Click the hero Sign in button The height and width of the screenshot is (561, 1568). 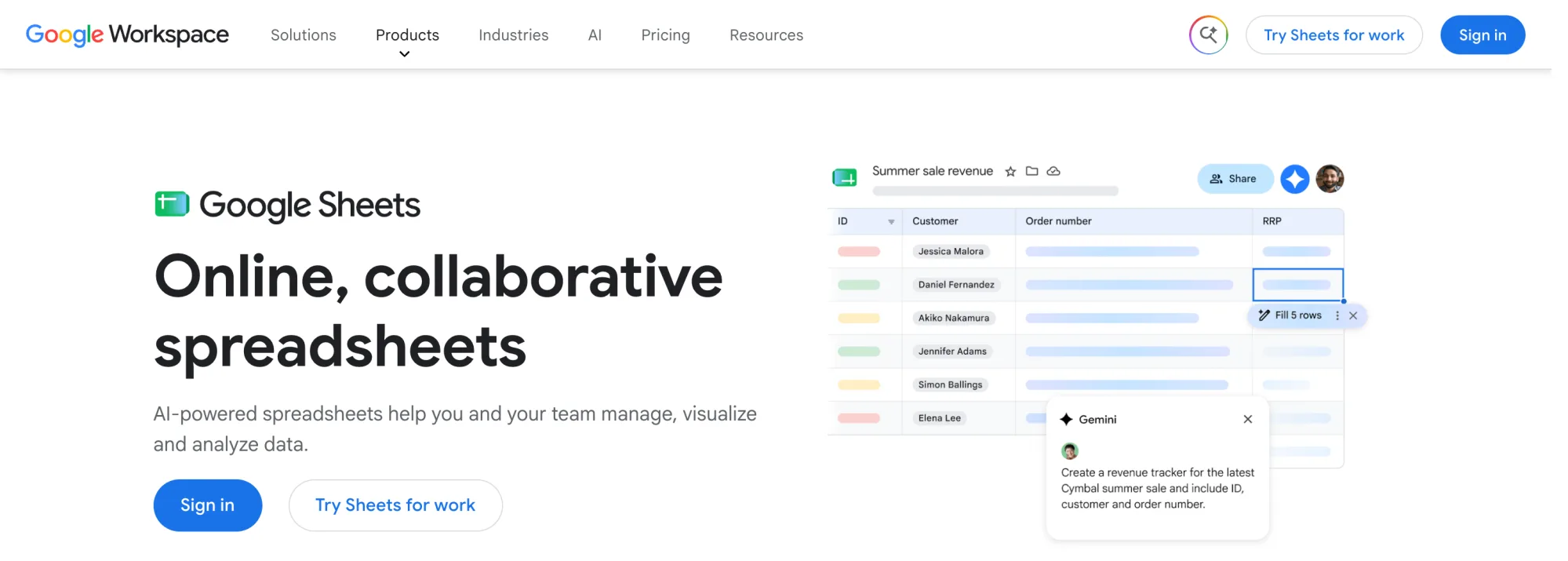208,505
